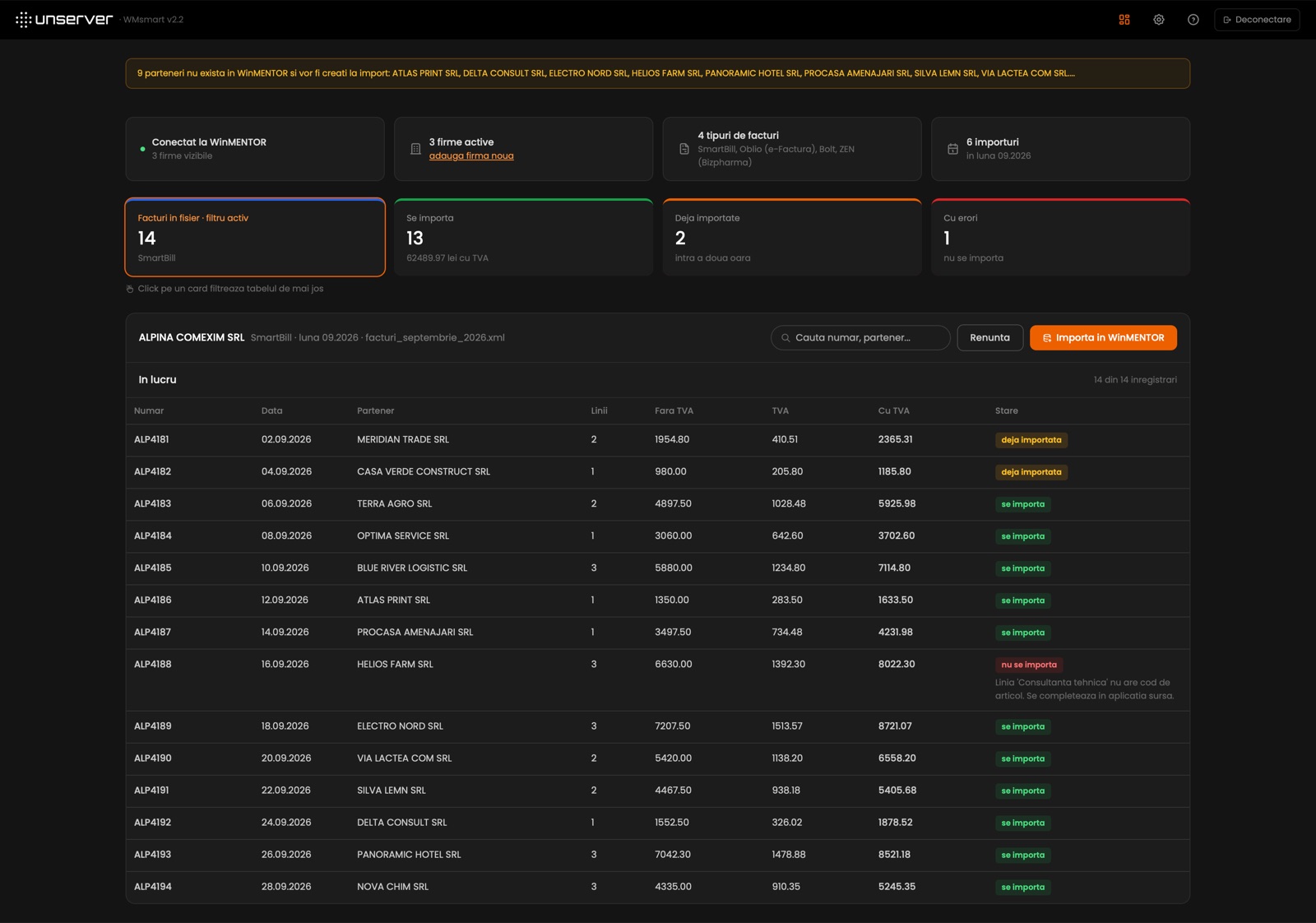Click the Data column header
Screen dimensions: 1316x923
click(x=272, y=411)
